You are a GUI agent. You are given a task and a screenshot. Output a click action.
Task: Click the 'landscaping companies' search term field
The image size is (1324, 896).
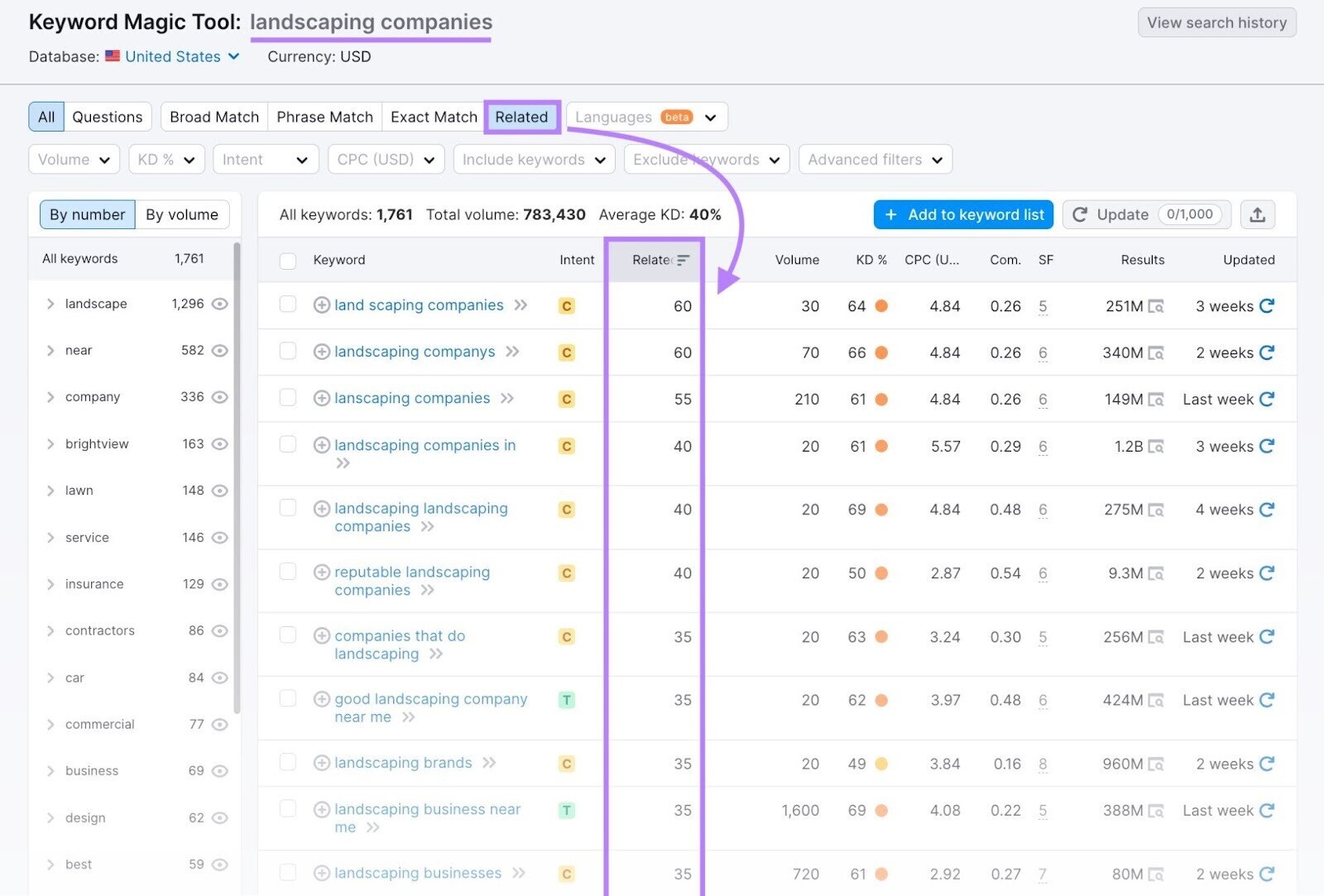[371, 22]
